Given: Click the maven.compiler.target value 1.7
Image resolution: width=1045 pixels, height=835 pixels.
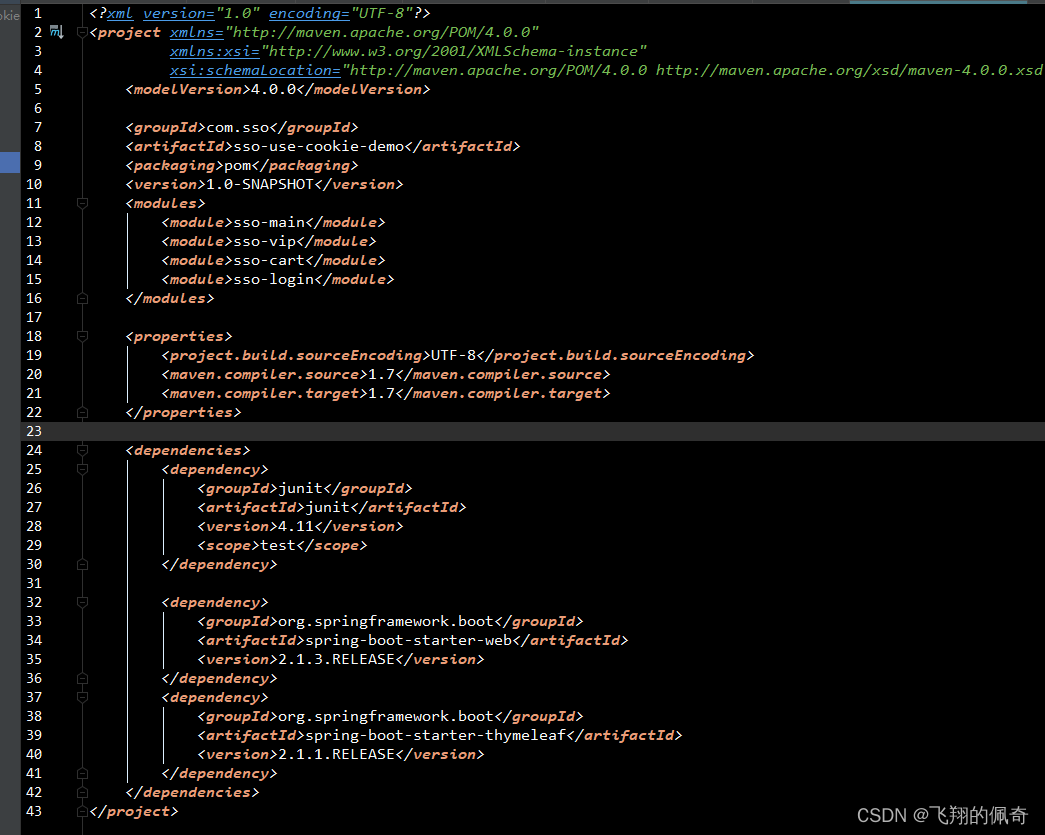Looking at the screenshot, I should [381, 393].
